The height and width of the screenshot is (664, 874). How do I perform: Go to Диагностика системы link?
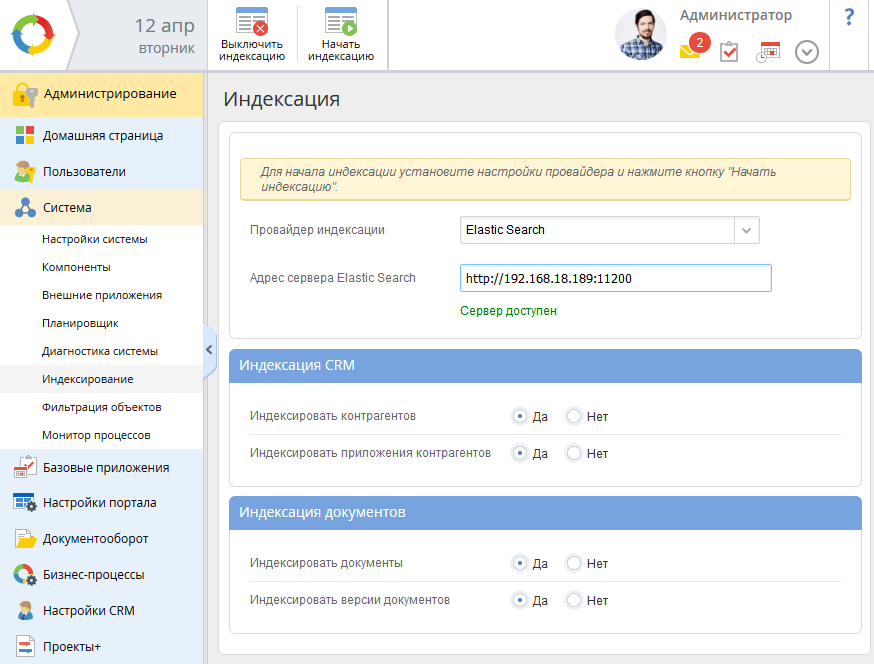(x=100, y=352)
